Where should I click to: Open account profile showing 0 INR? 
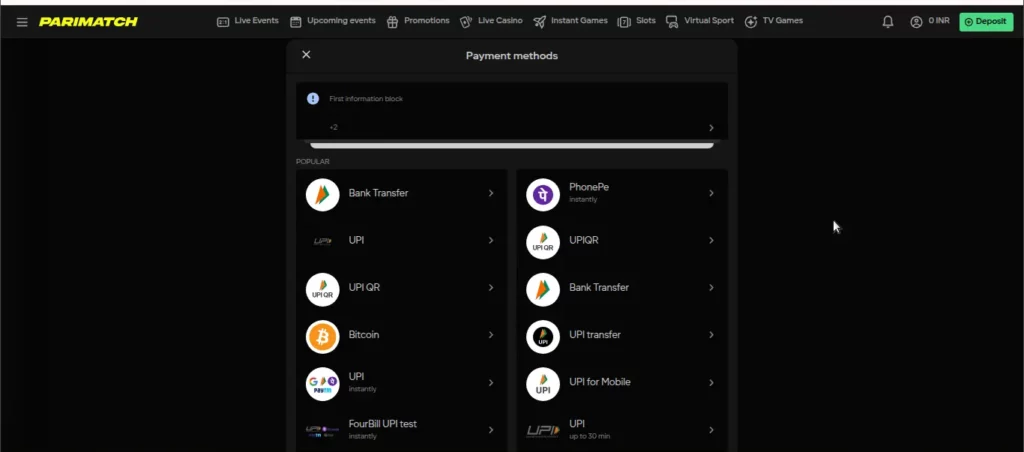point(930,22)
